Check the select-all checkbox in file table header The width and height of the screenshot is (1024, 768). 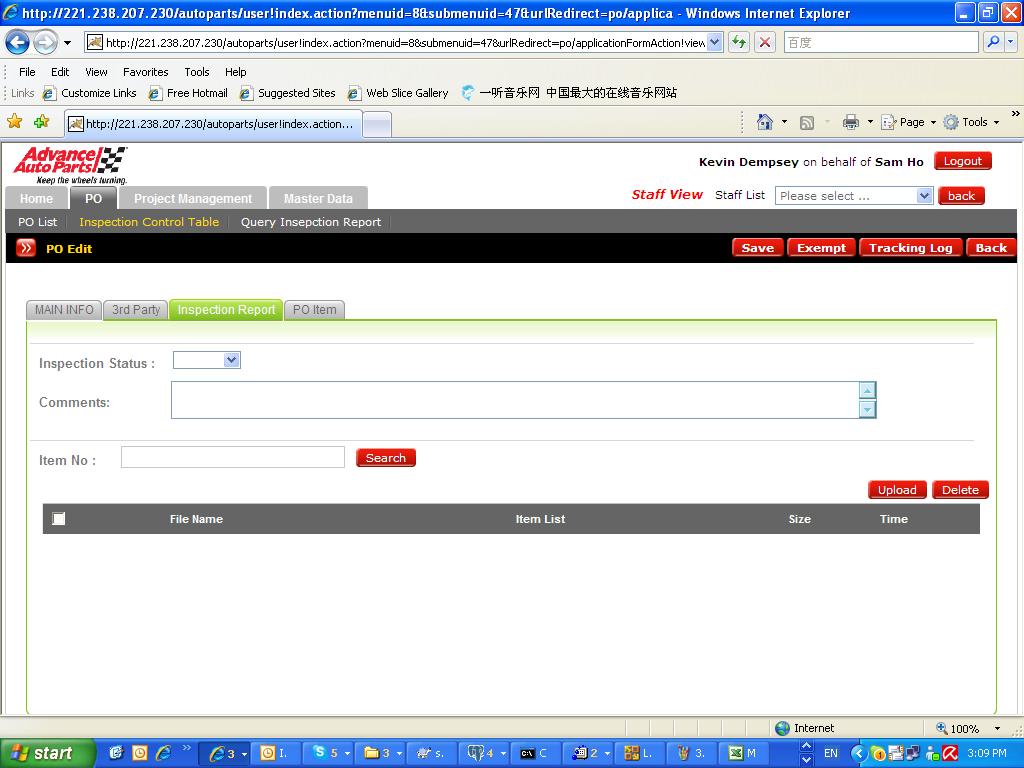pyautogui.click(x=59, y=518)
